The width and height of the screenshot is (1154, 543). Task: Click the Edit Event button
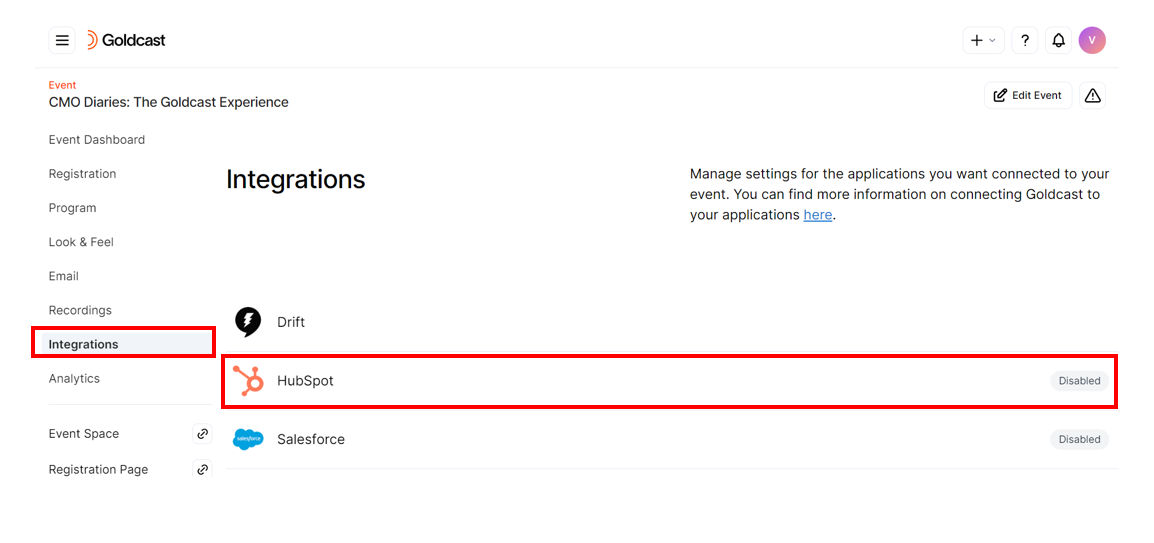point(1027,95)
